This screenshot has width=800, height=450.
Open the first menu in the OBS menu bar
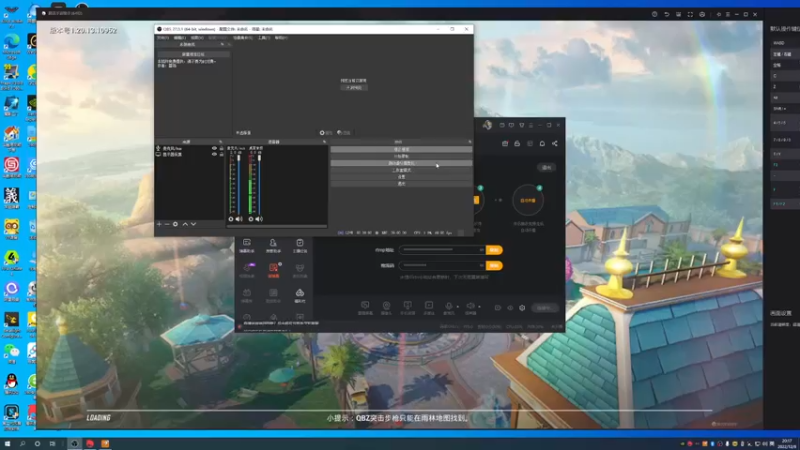click(x=163, y=38)
